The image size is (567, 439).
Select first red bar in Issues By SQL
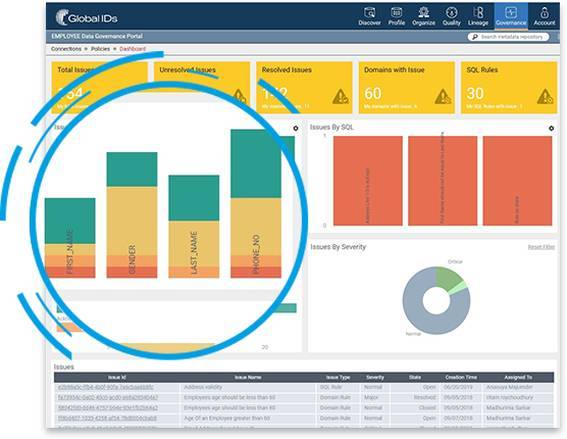(x=368, y=181)
